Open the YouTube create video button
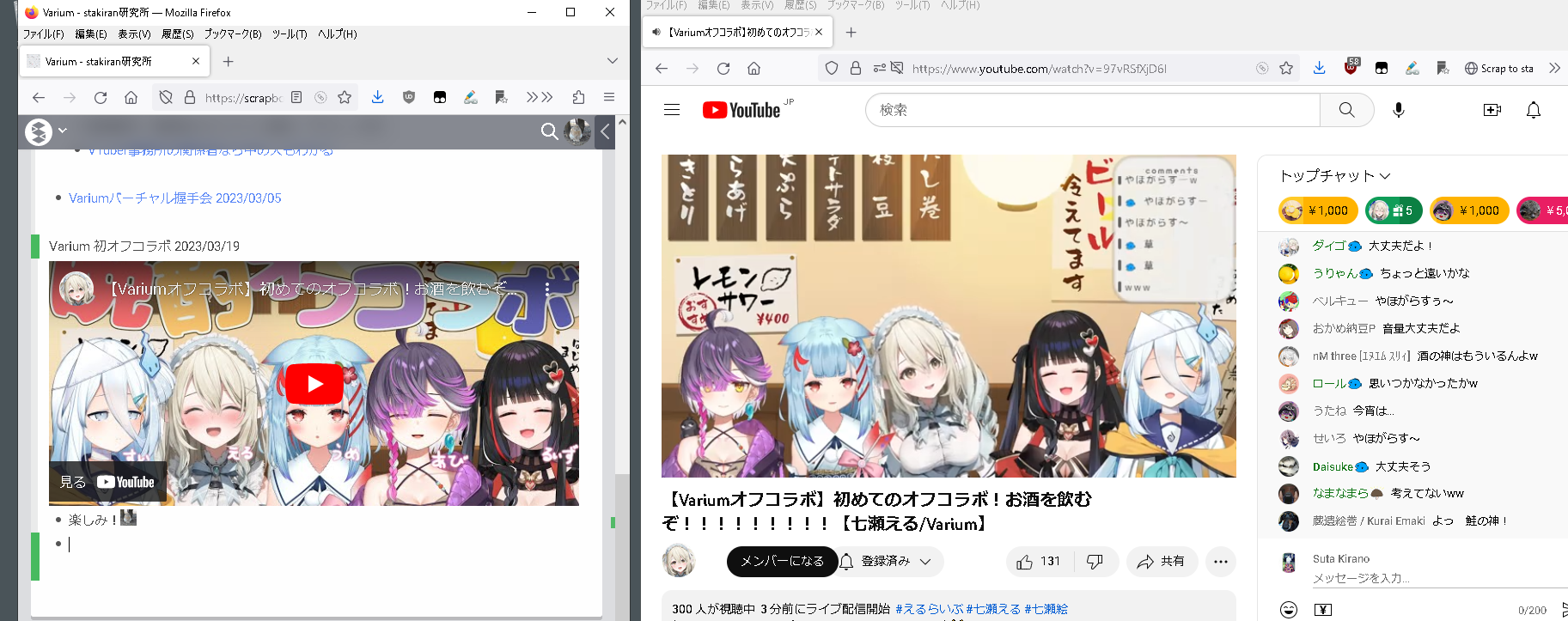Screen dimensions: 1568x621 click(x=1492, y=110)
